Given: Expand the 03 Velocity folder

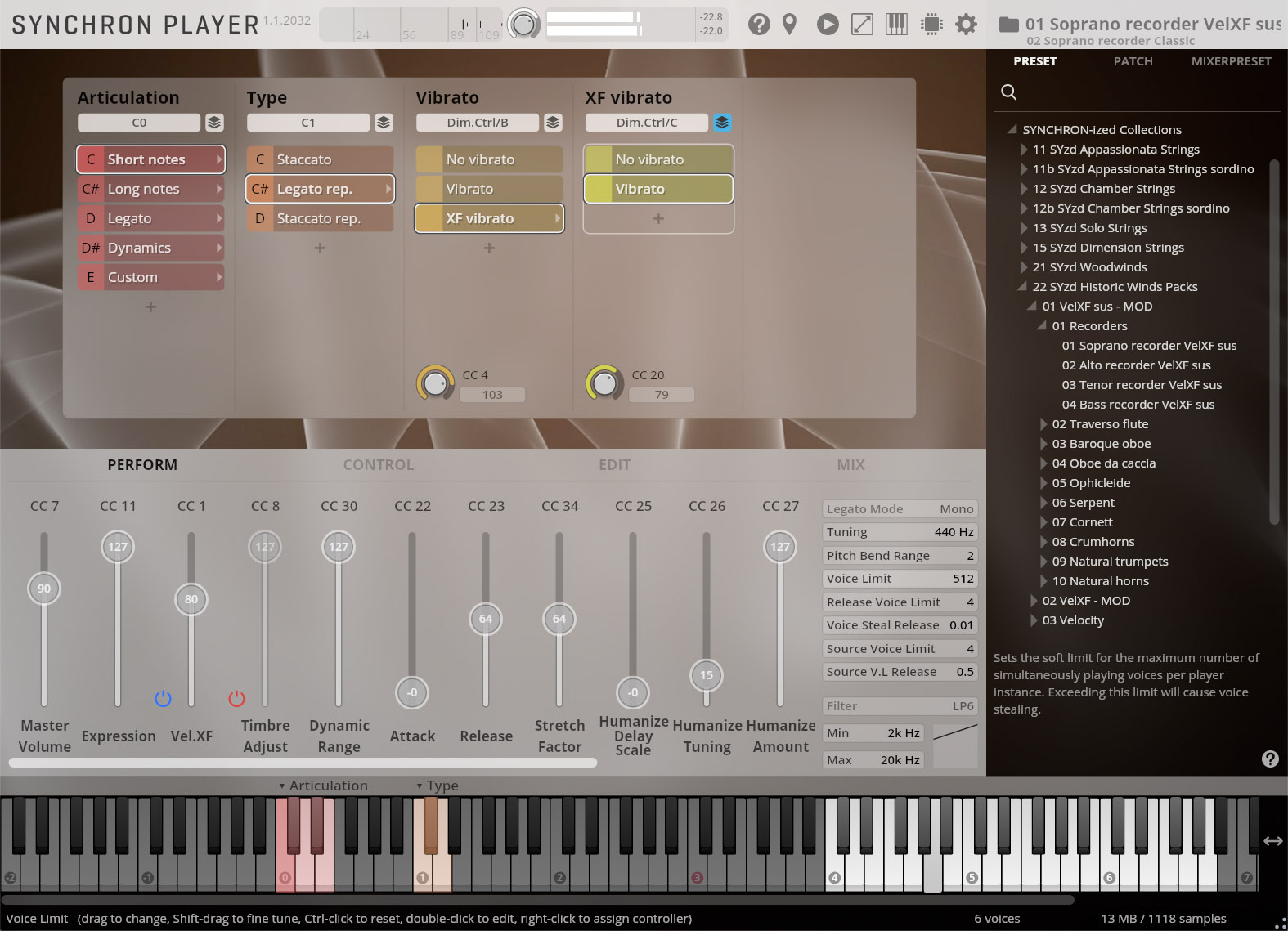Looking at the screenshot, I should coord(1033,620).
